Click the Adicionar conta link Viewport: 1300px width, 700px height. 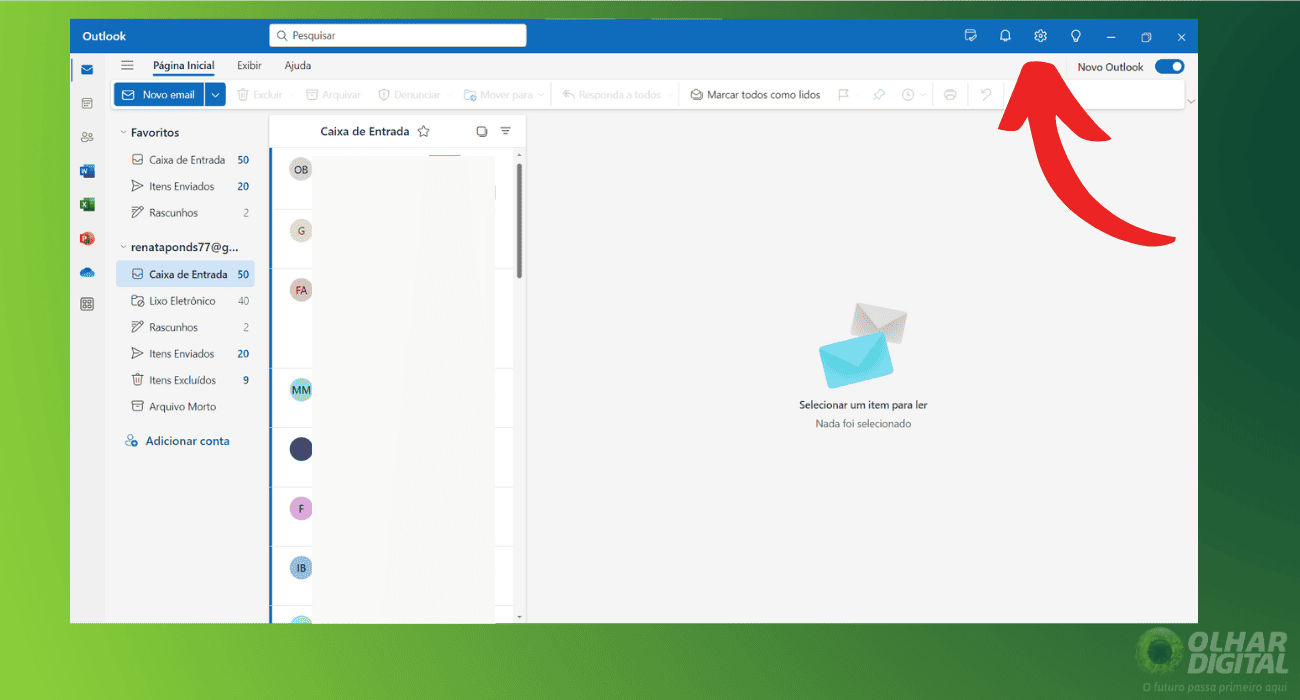(177, 441)
